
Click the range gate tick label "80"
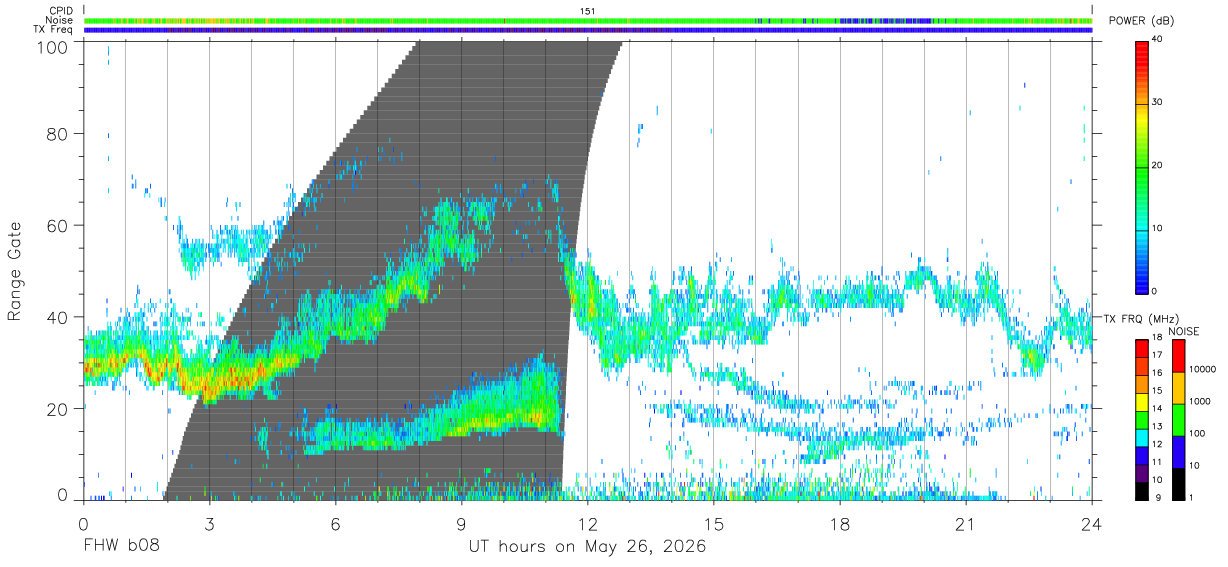click(58, 133)
